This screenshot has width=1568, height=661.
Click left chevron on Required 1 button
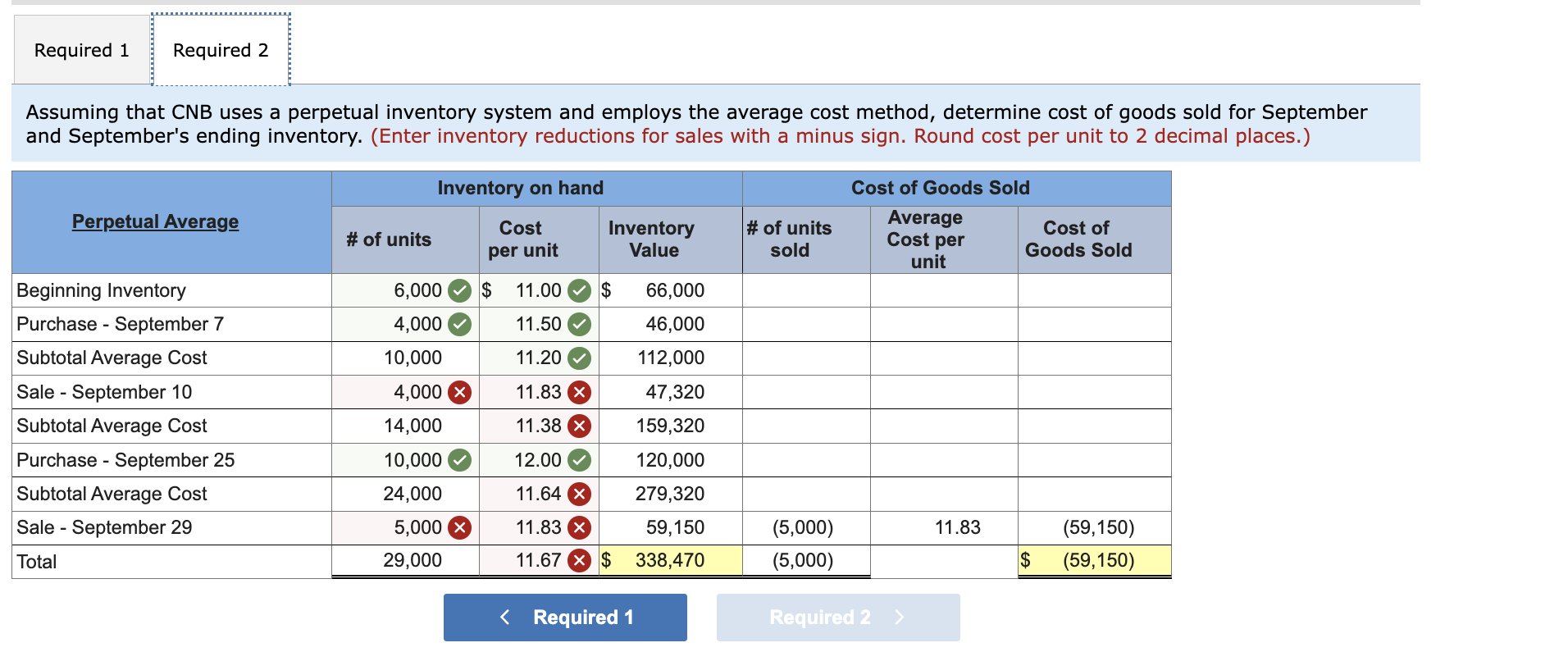pos(505,617)
